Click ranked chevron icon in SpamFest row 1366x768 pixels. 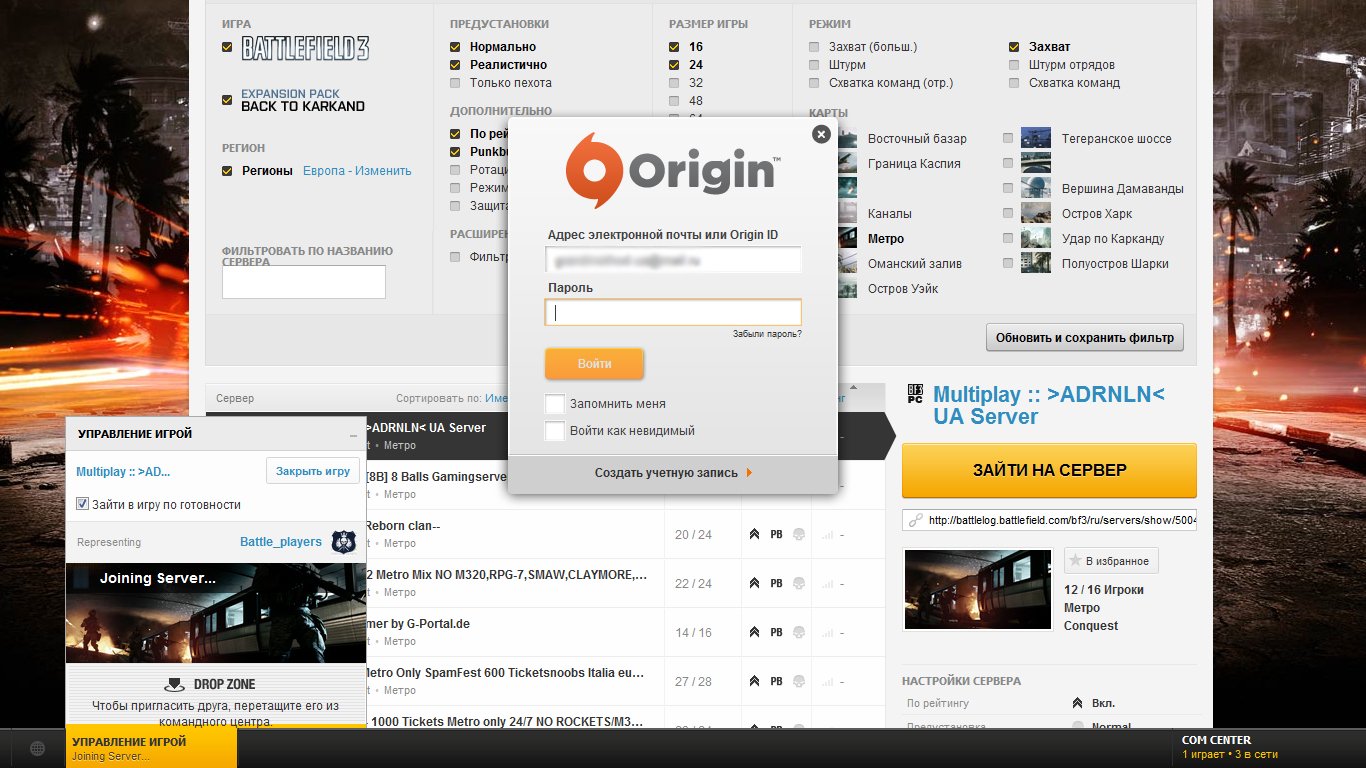754,682
